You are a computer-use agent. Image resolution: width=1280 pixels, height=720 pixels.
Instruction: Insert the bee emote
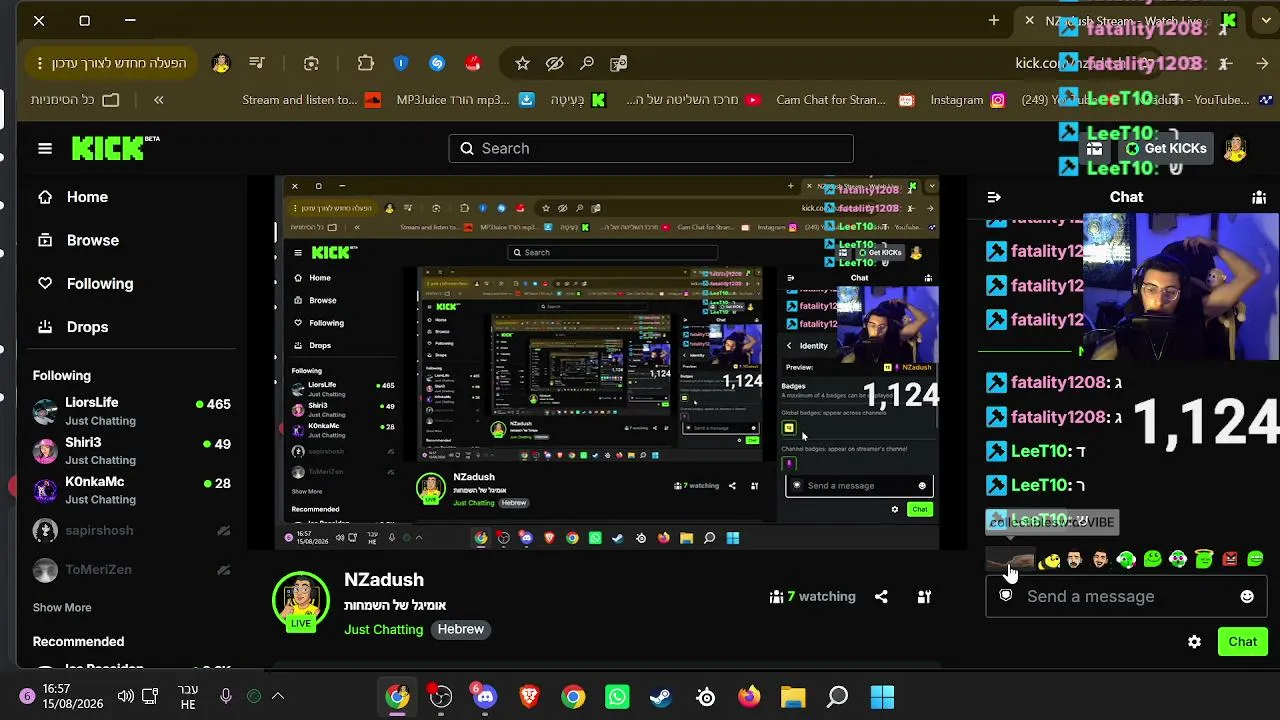(x=1049, y=560)
